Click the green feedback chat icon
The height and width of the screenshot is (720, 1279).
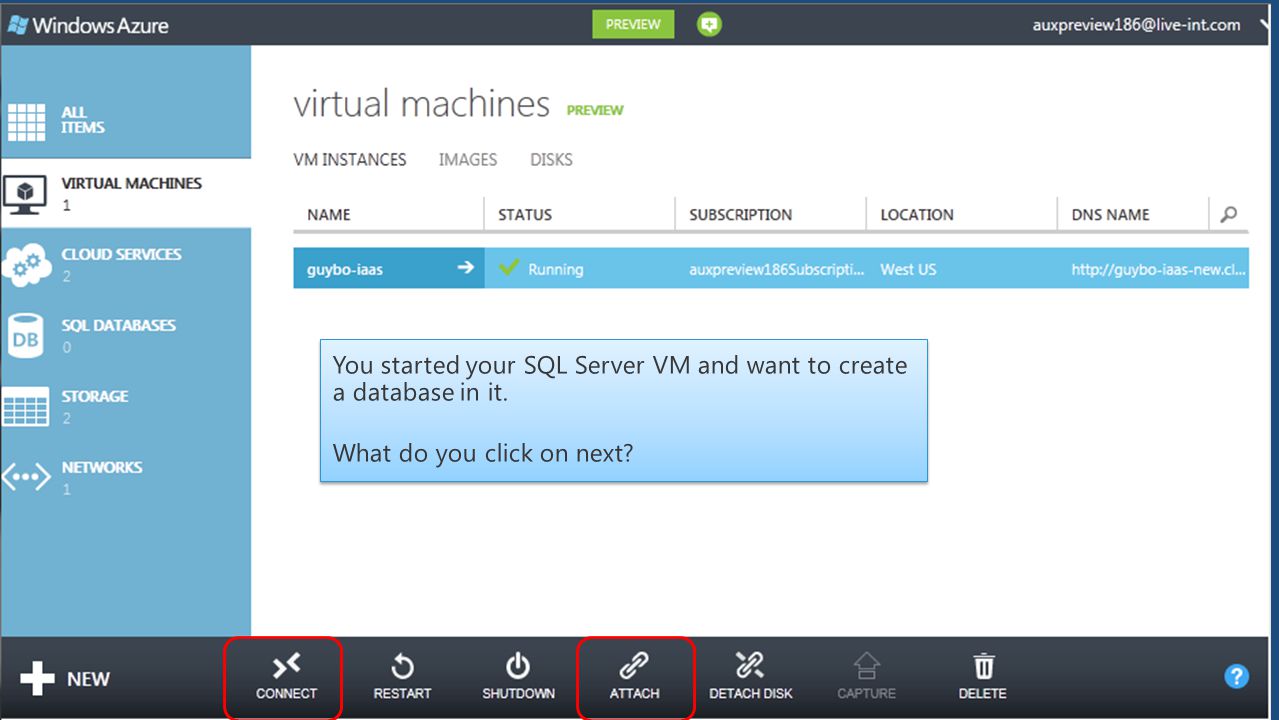709,25
